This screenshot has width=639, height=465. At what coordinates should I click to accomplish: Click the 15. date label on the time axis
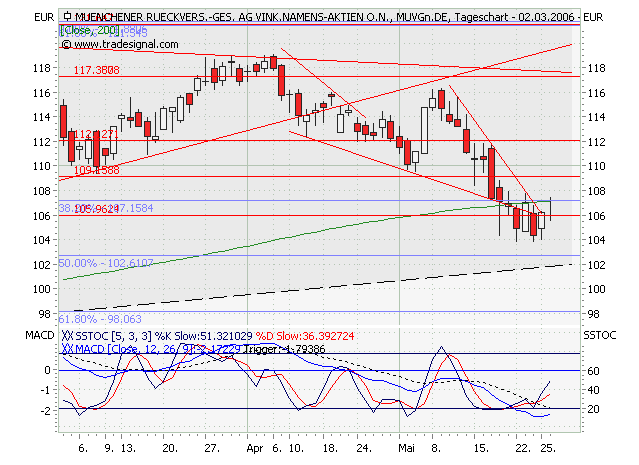(x=481, y=448)
